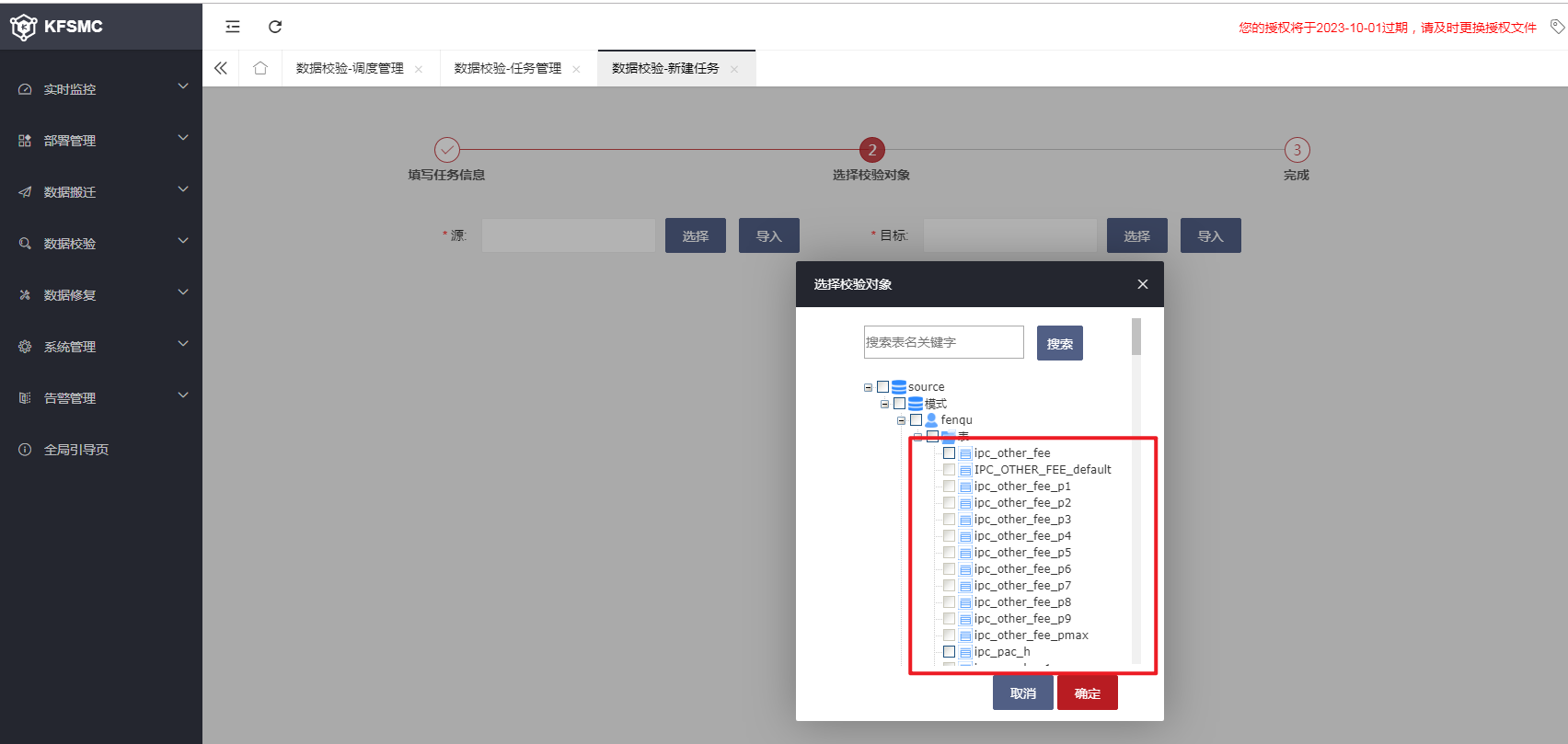Viewport: 1568px width, 744px height.
Task: Check the ipc_other_fee table checkbox
Action: coord(949,452)
